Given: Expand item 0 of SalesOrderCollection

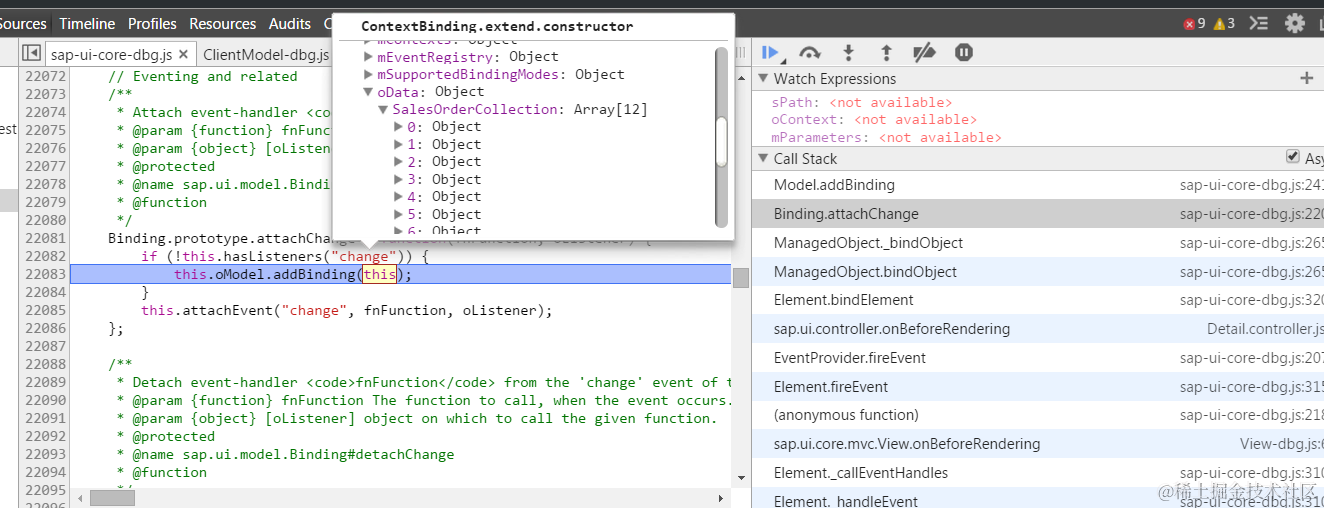Looking at the screenshot, I should point(399,127).
